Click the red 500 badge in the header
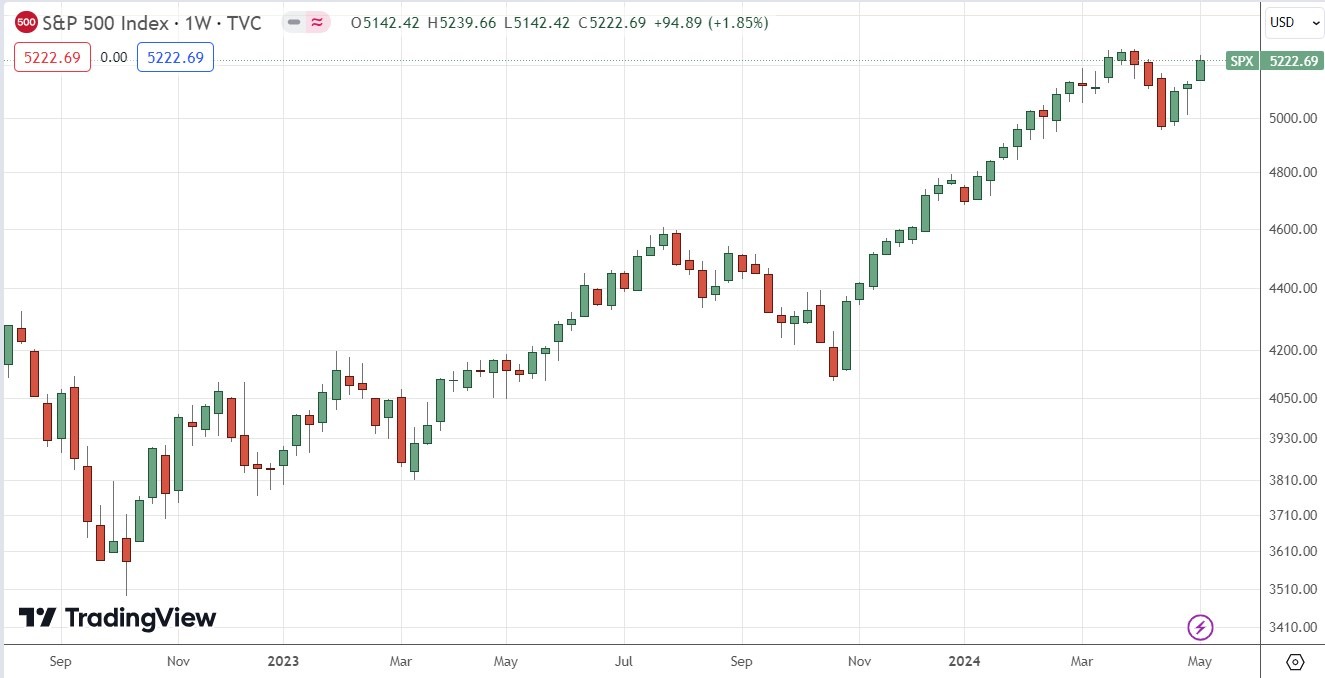This screenshot has width=1325, height=678. pyautogui.click(x=26, y=21)
